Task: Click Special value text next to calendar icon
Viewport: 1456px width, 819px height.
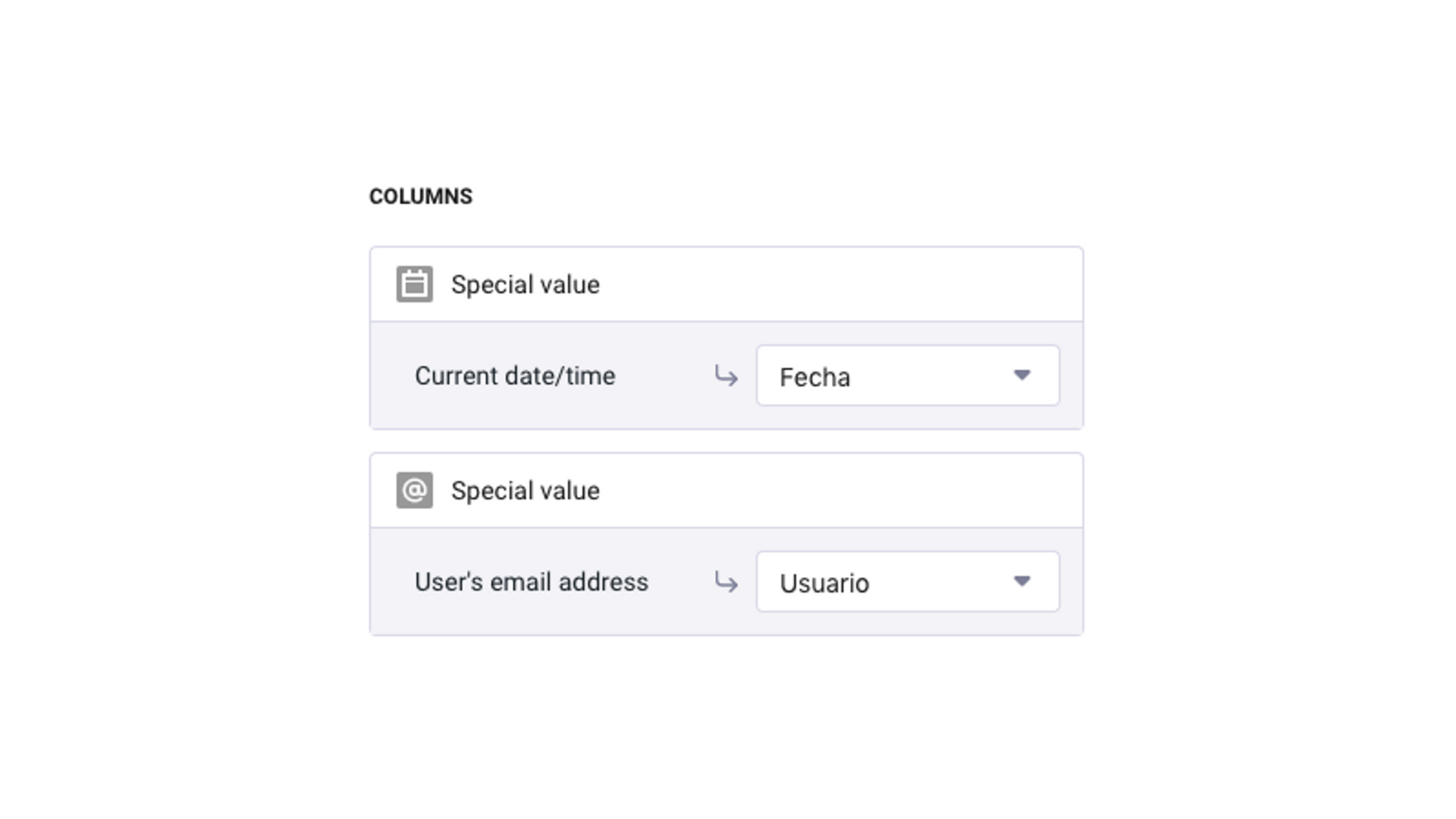Action: coord(526,285)
